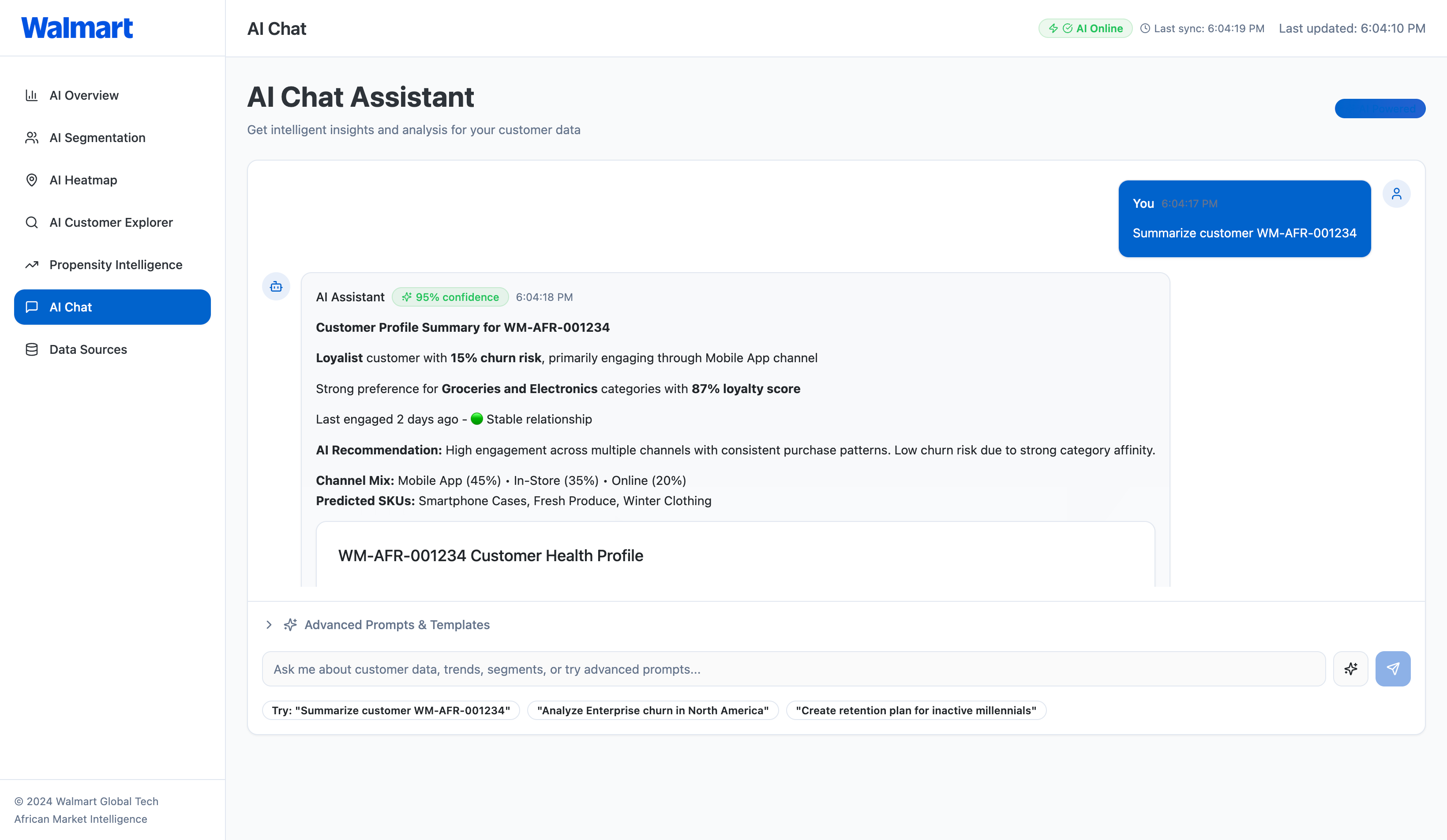
Task: Click the "Last sync: 6:04:19 PM" text
Action: [x=1209, y=28]
